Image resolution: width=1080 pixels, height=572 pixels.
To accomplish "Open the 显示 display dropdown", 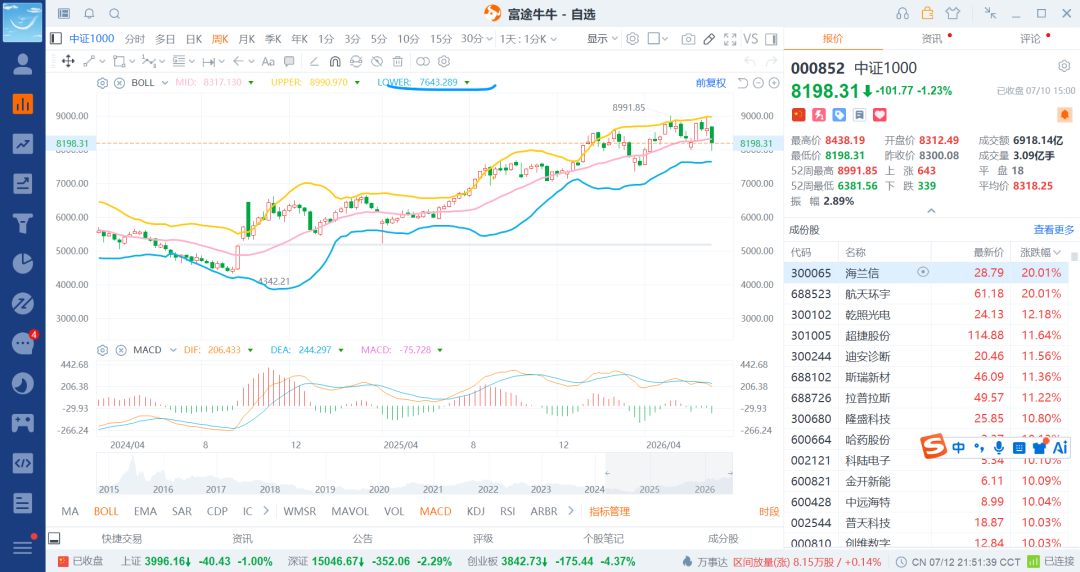I will click(x=602, y=39).
